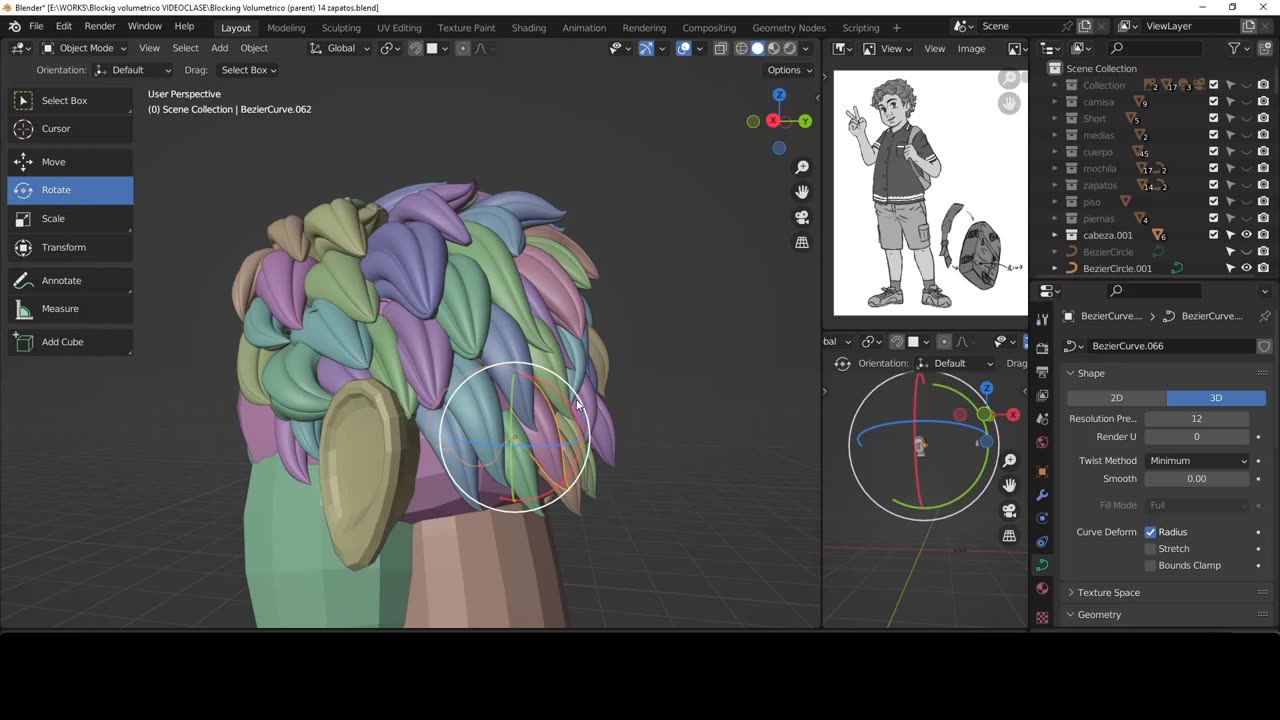Activate the Cursor tool
The width and height of the screenshot is (1280, 720).
70,128
